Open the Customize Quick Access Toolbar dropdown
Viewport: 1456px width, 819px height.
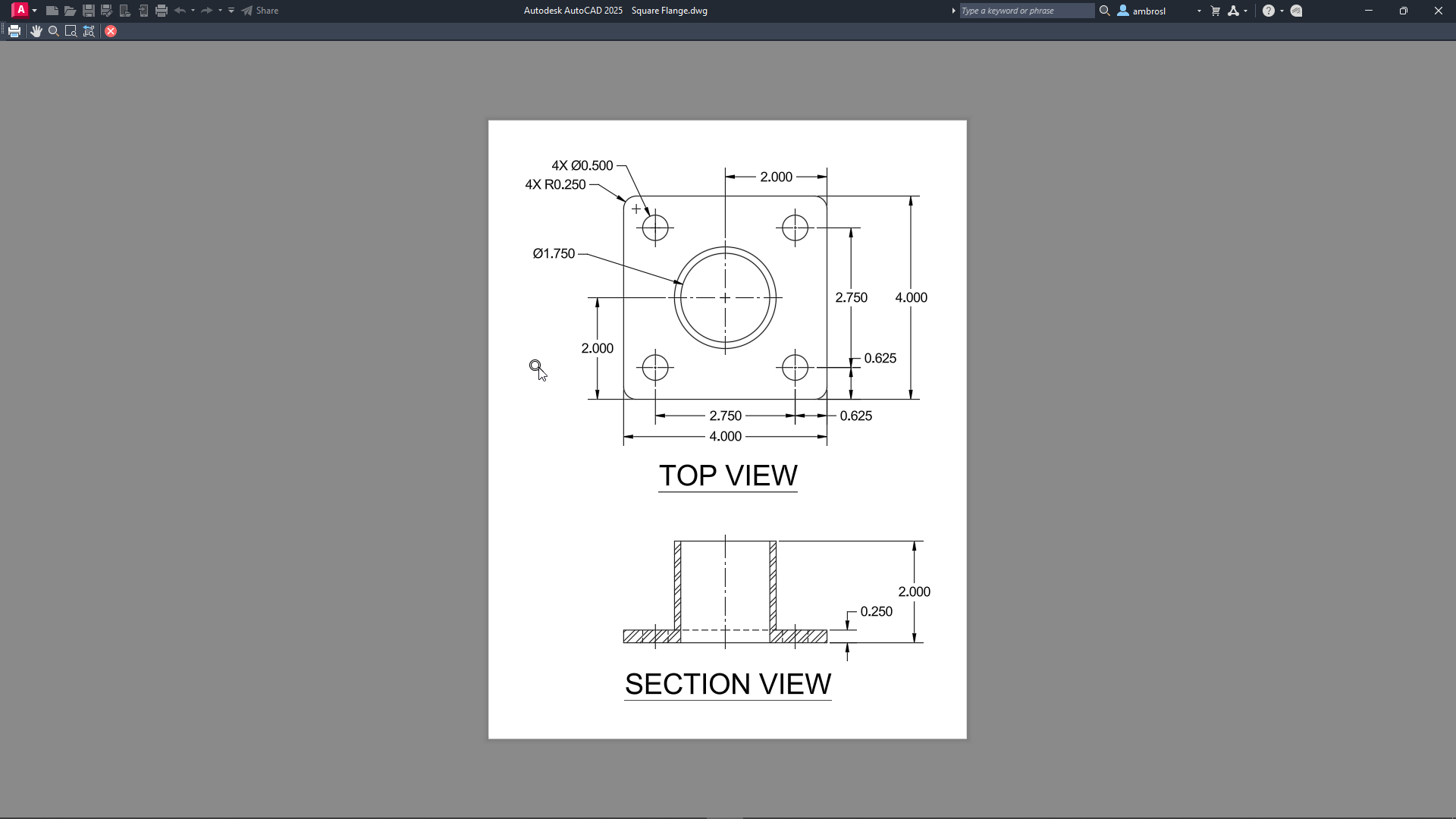pos(231,11)
